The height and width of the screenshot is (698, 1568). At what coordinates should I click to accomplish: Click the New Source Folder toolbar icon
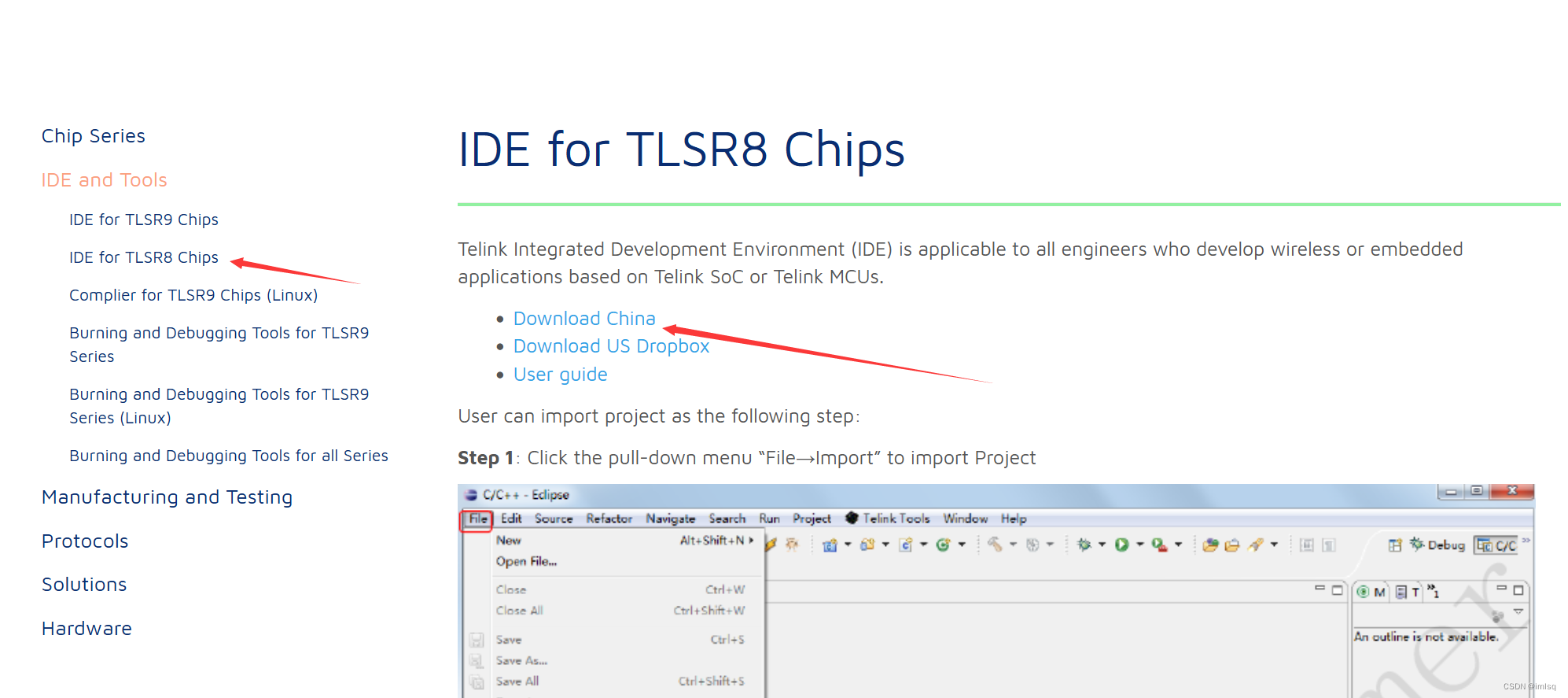coord(867,545)
